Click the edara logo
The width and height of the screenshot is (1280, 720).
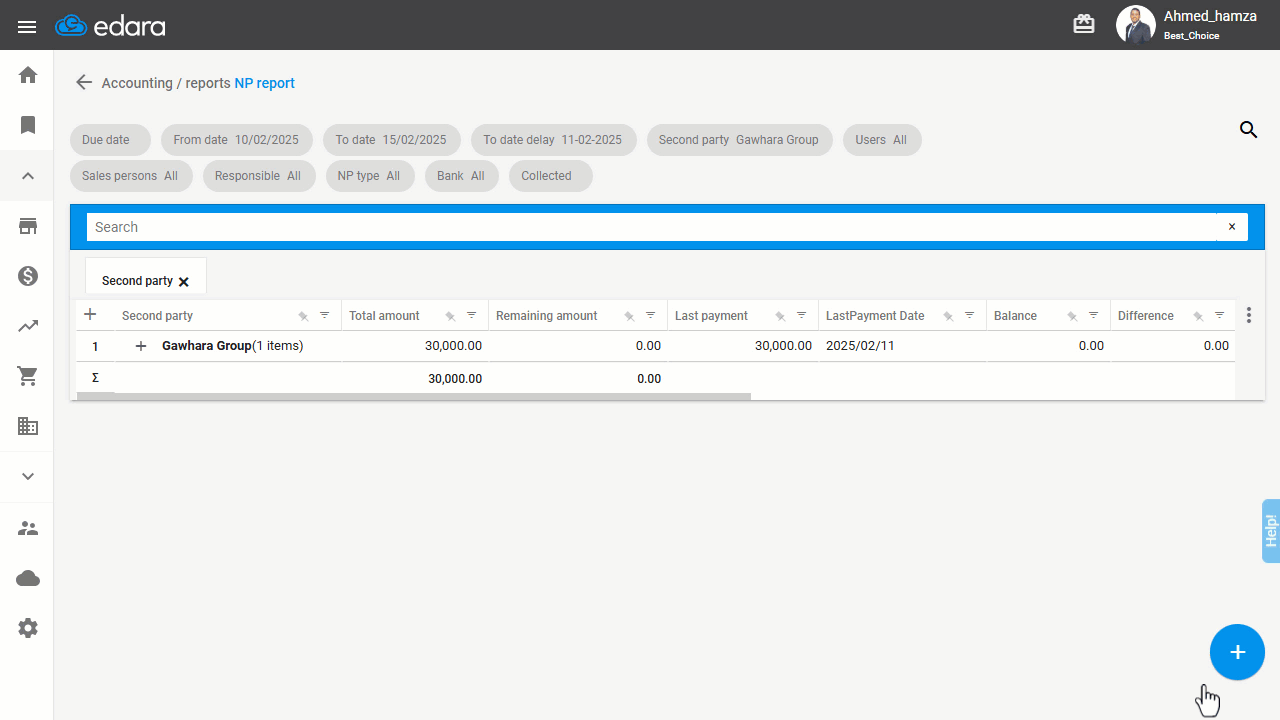tap(110, 26)
